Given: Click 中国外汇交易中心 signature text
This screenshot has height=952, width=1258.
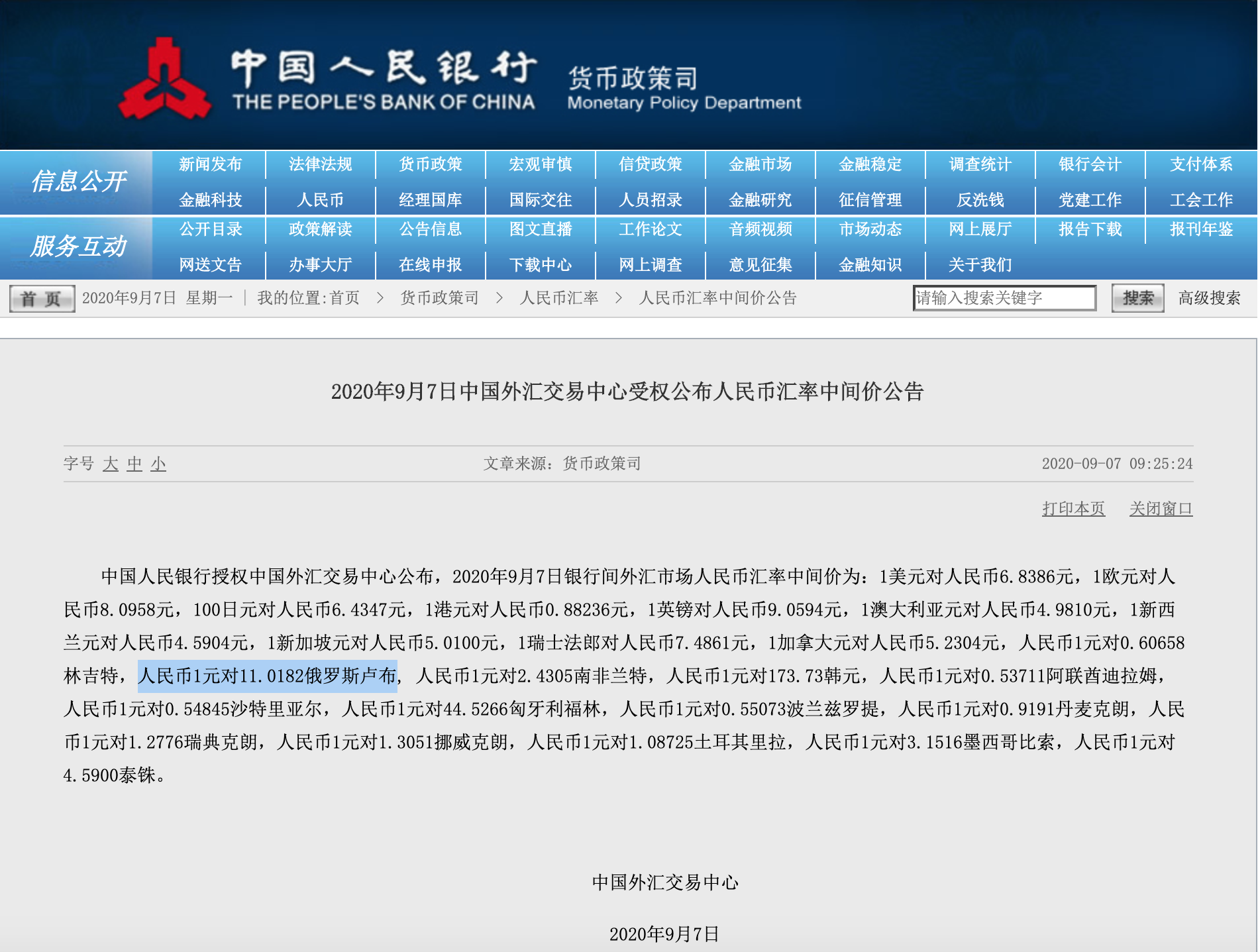Looking at the screenshot, I should [x=665, y=882].
